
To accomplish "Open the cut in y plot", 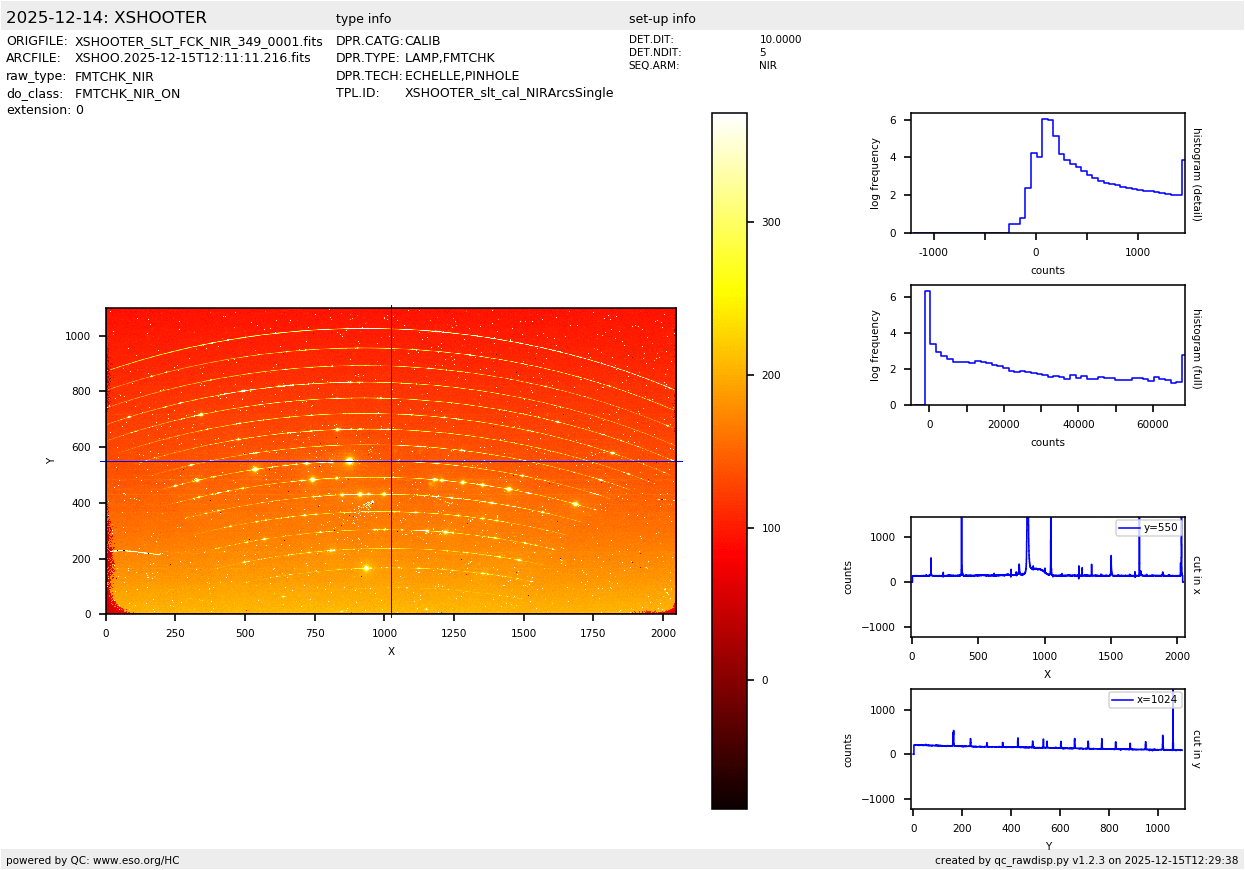I will point(1047,748).
